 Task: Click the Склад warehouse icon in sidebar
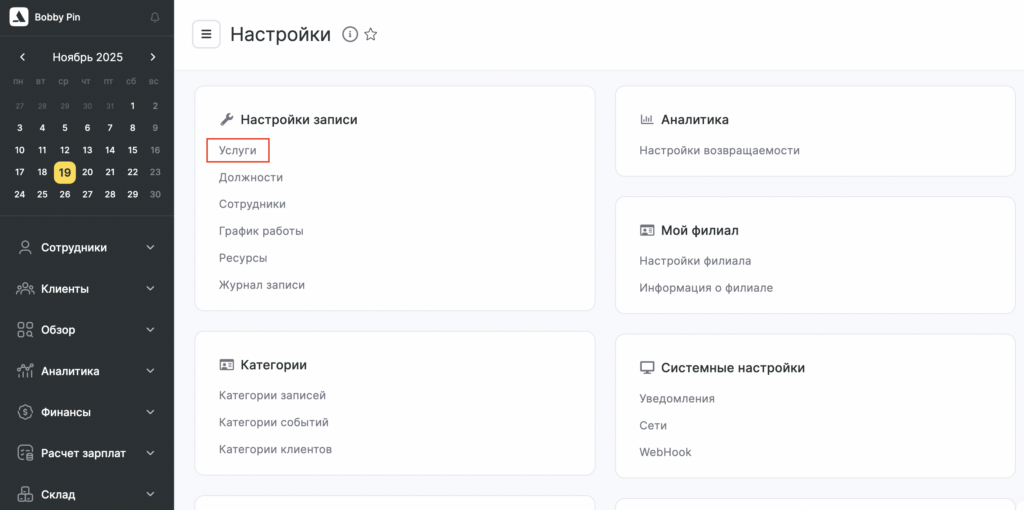tap(25, 494)
